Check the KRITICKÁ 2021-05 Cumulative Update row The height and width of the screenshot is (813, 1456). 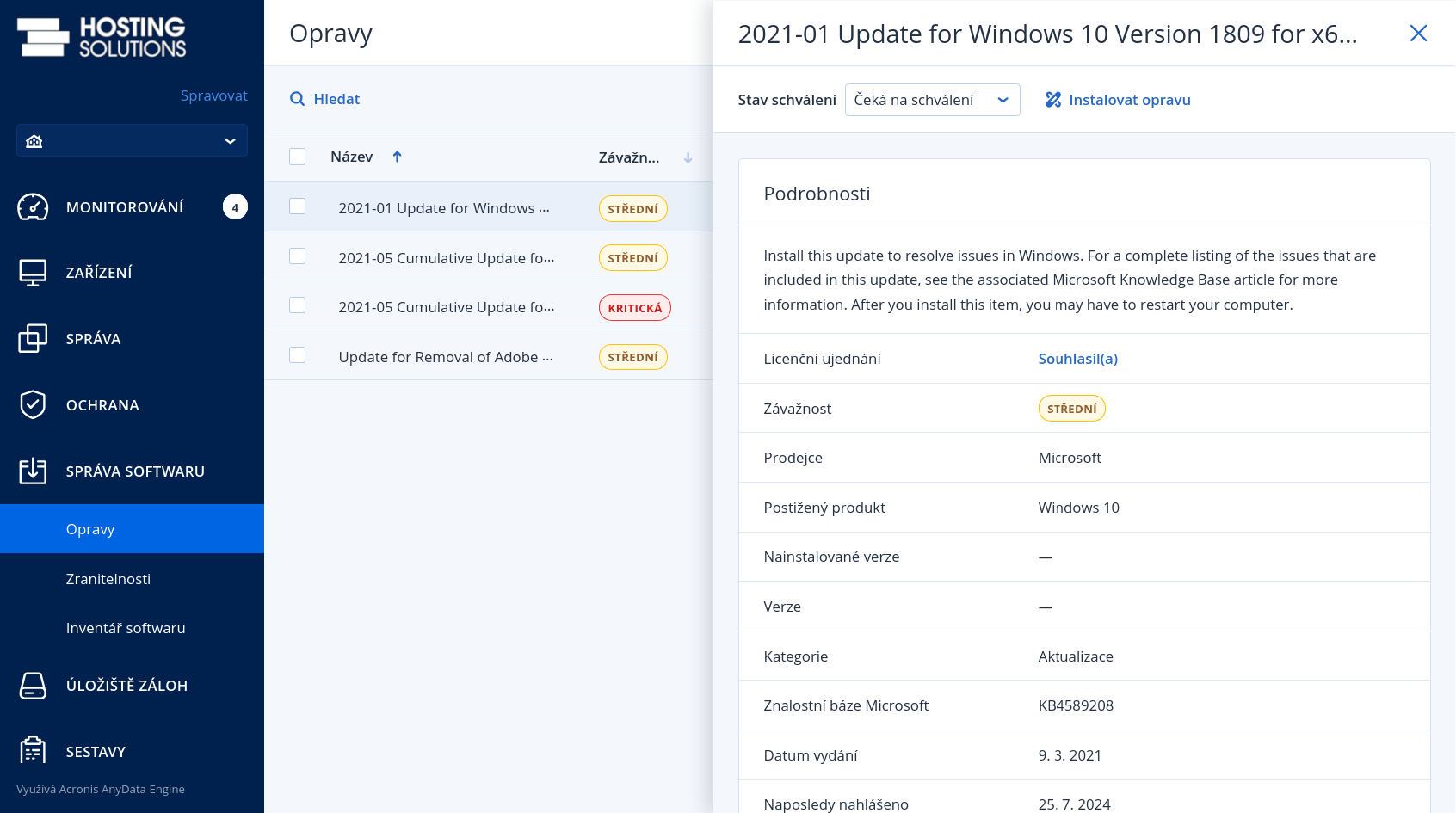click(x=298, y=305)
